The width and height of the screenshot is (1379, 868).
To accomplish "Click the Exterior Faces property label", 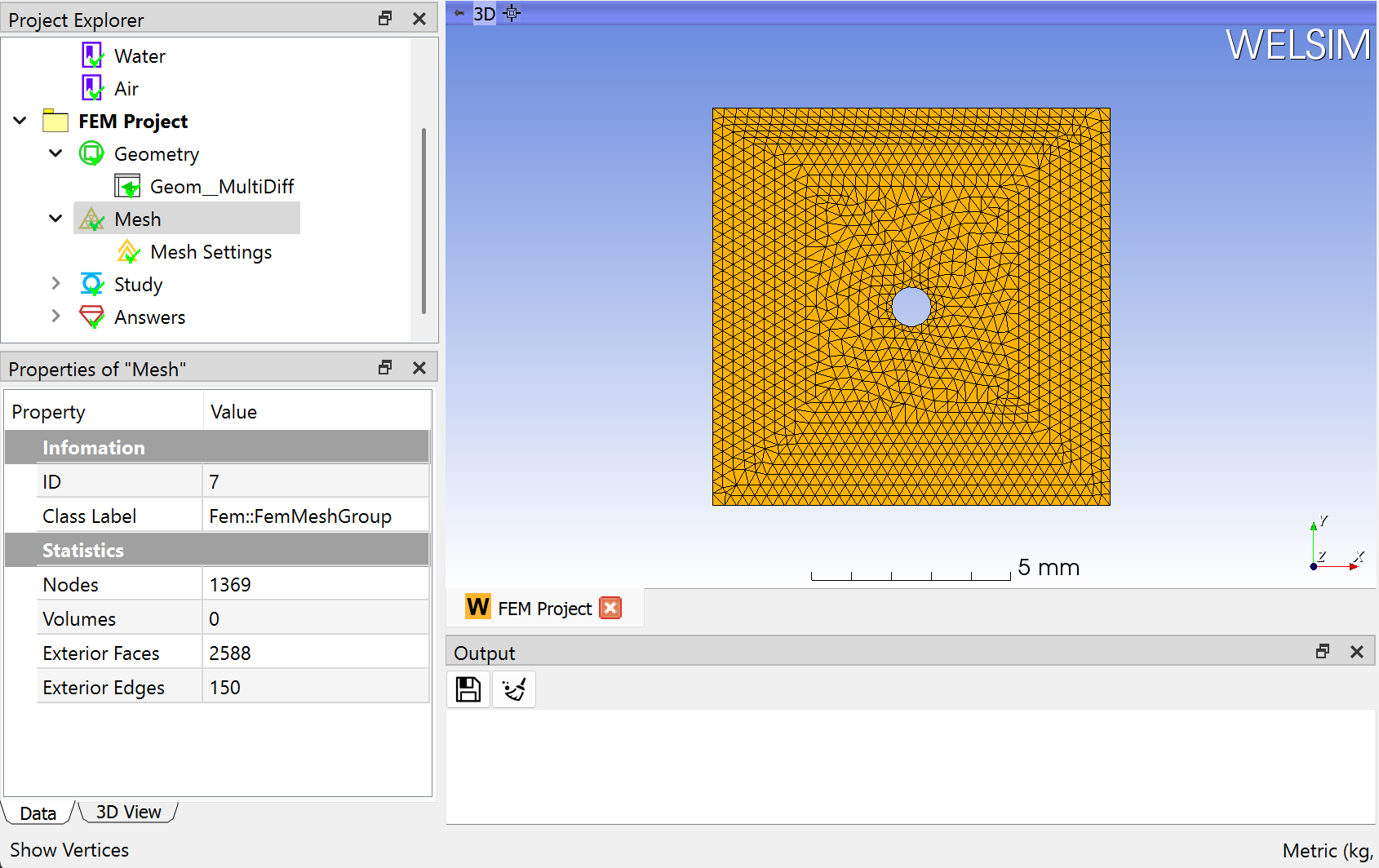I will pos(101,653).
